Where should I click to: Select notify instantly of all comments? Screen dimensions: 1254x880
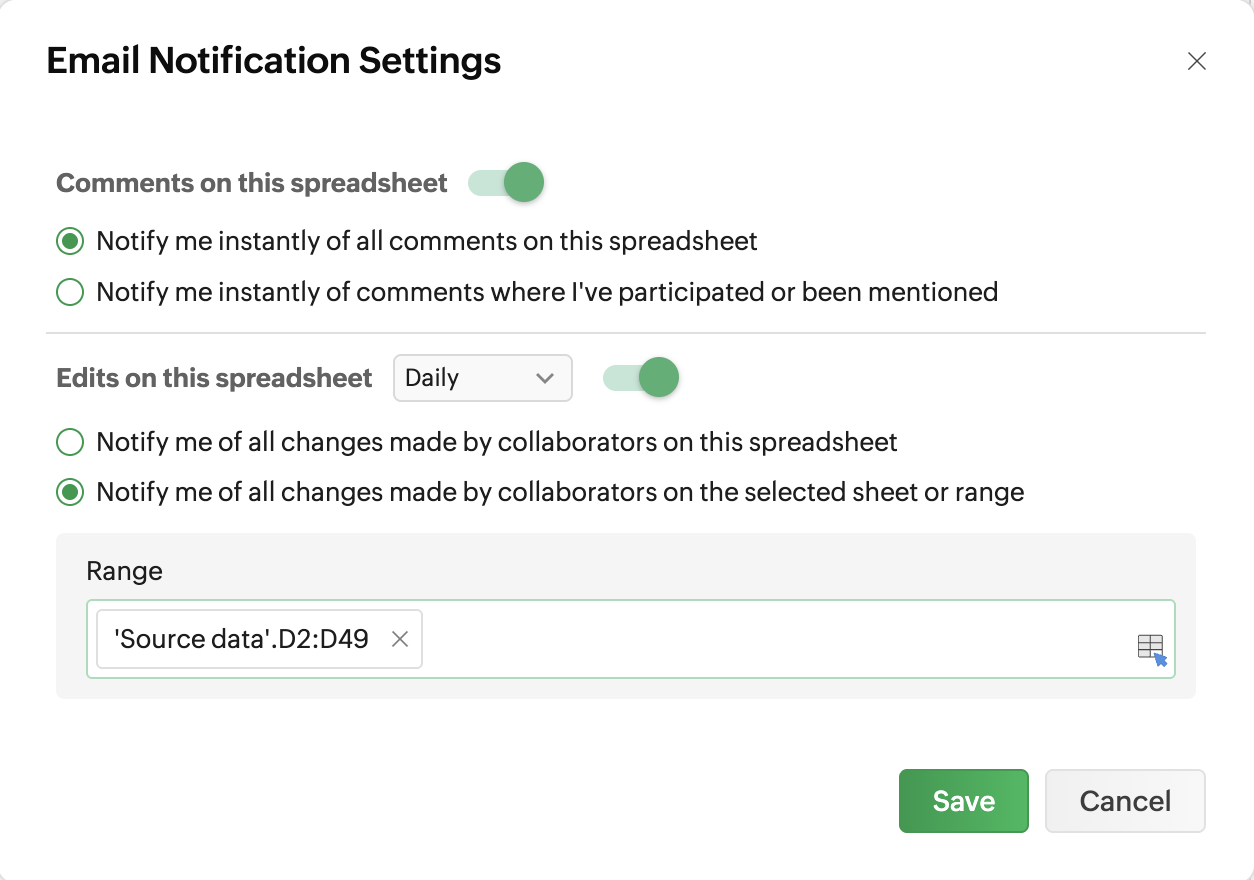click(x=70, y=241)
